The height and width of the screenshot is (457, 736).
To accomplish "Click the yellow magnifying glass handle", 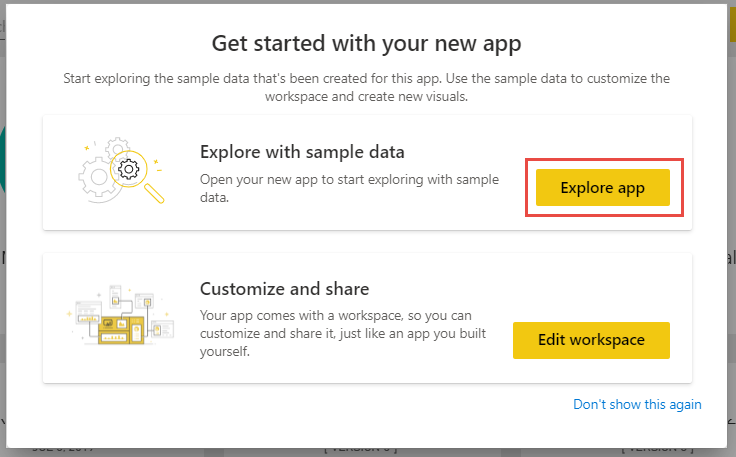I will (x=154, y=193).
